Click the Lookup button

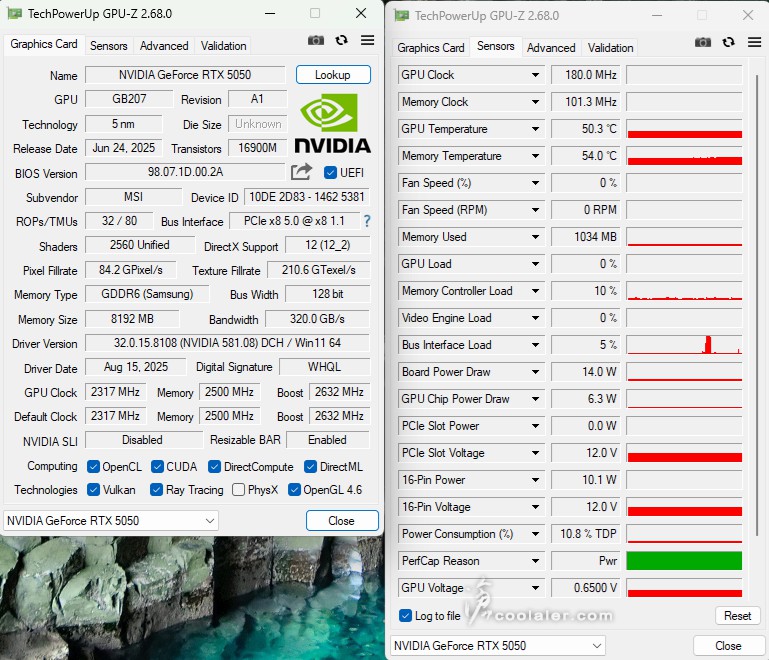coord(333,75)
